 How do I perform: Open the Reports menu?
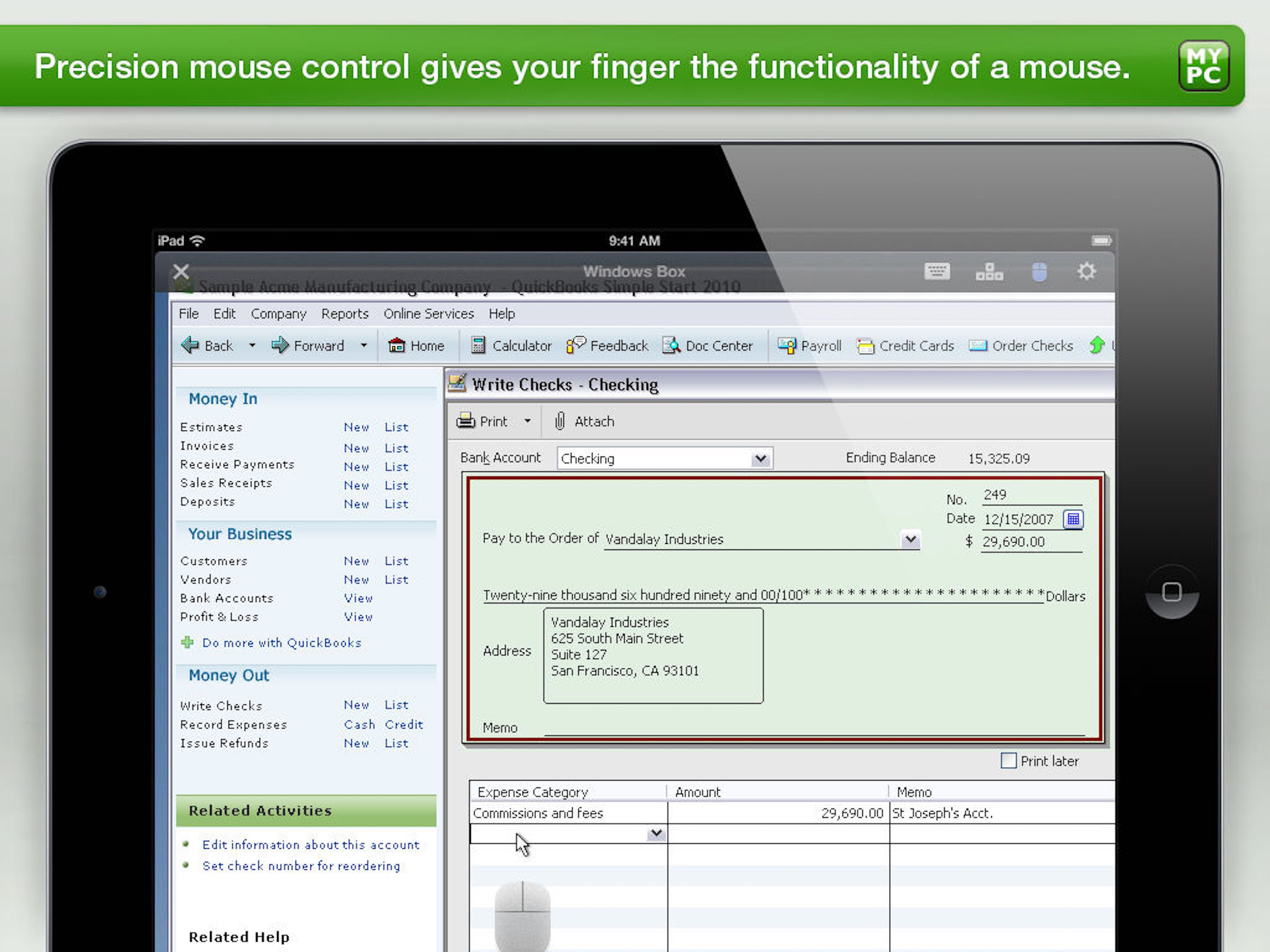tap(344, 313)
